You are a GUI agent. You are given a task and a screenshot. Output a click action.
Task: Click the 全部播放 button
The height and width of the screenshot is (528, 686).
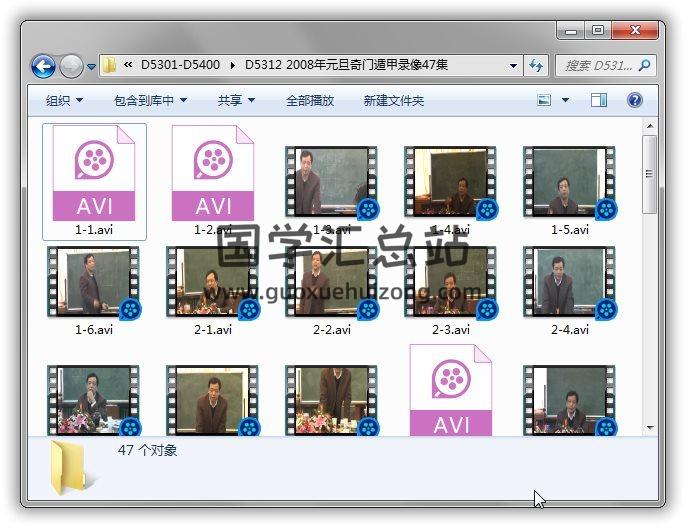(310, 100)
